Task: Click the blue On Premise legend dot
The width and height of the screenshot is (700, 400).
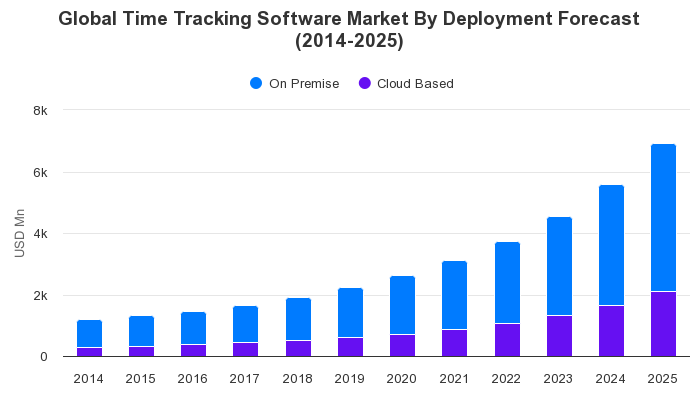Action: point(256,83)
